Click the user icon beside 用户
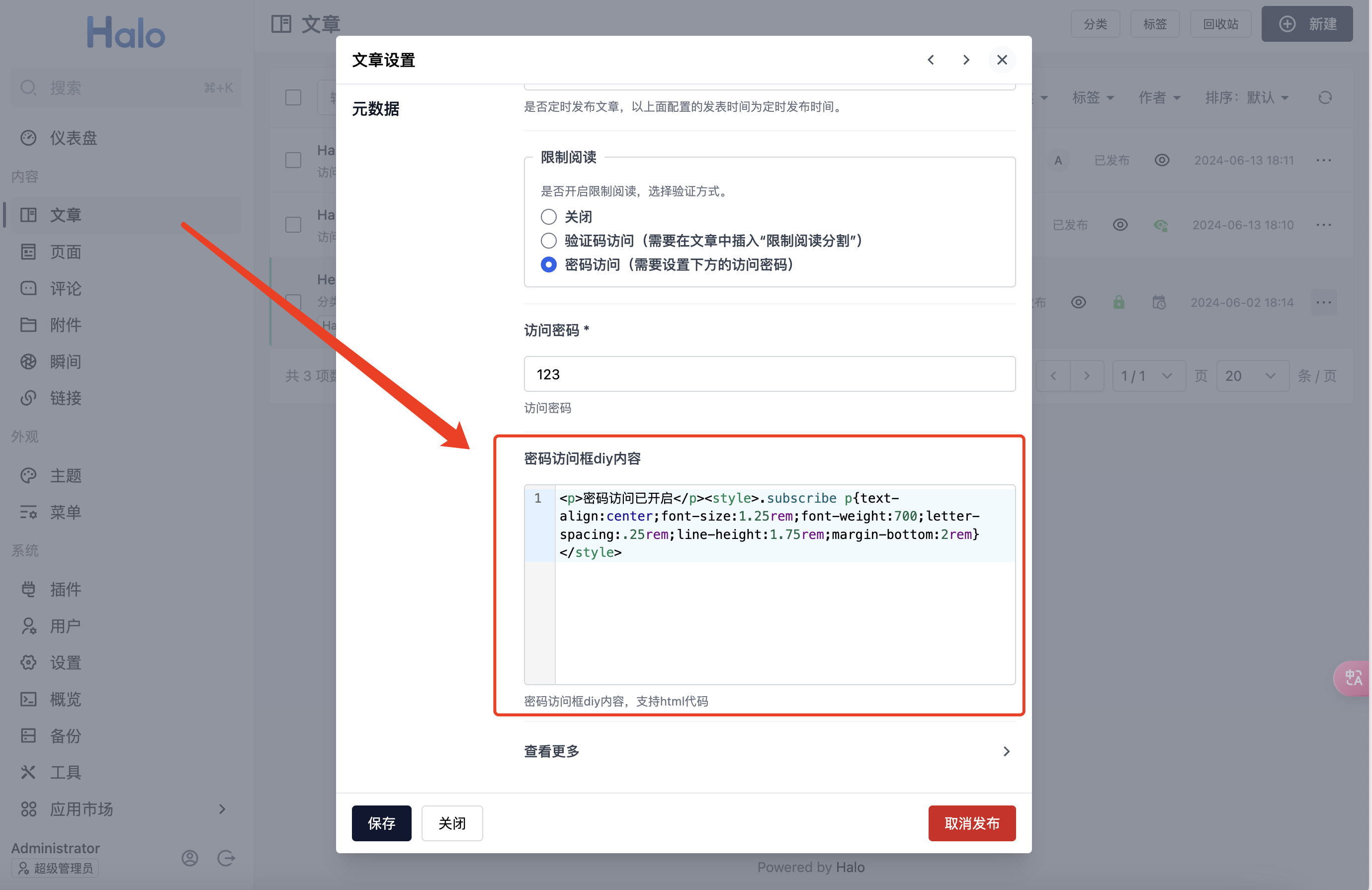 (x=28, y=626)
